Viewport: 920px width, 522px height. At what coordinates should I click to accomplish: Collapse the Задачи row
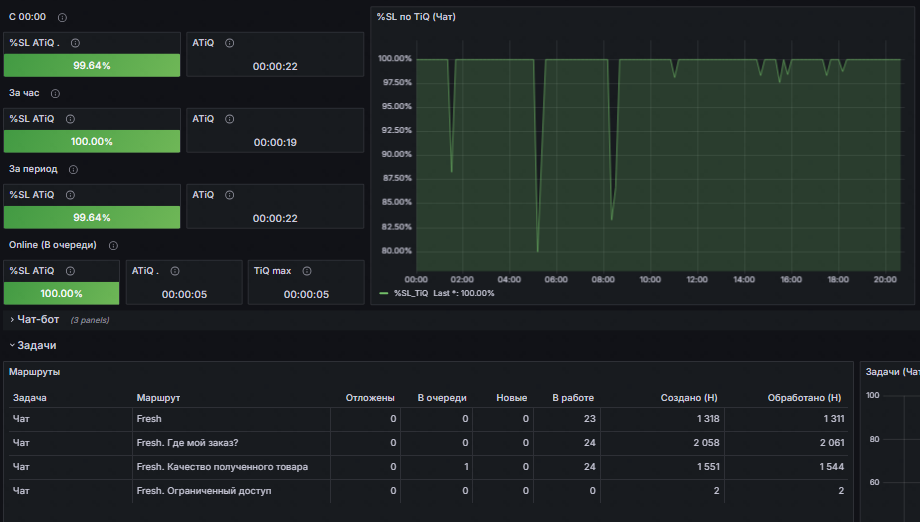[x=36, y=345]
